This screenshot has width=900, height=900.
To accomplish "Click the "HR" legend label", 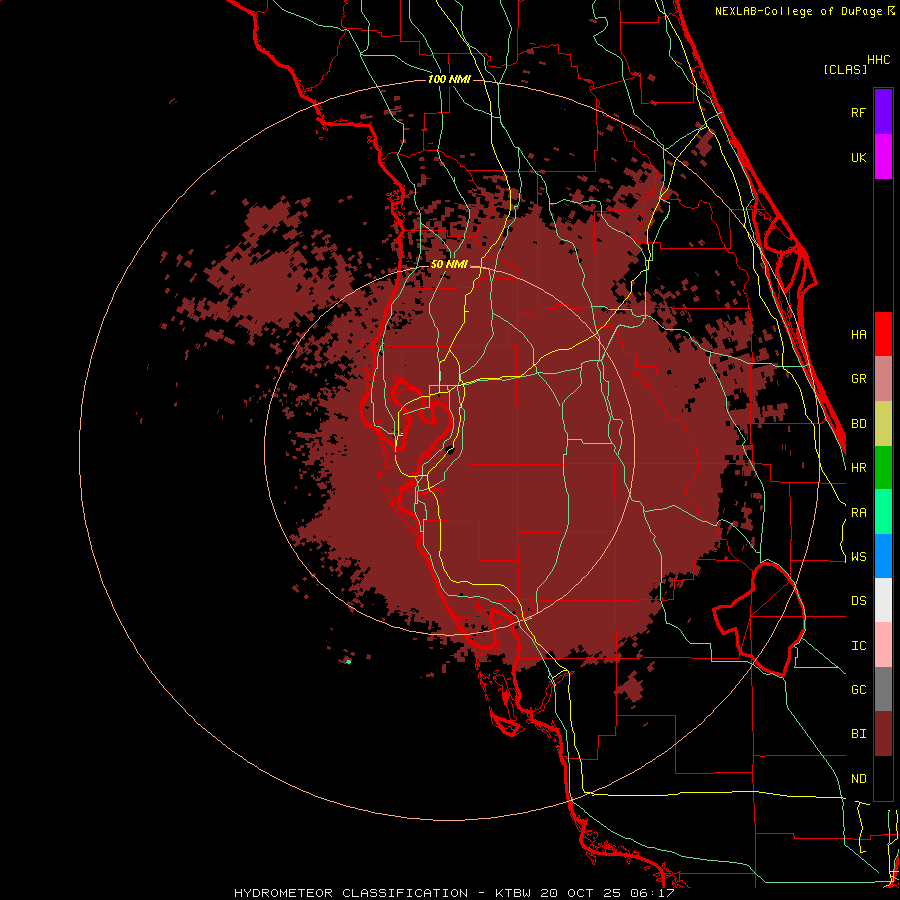I will coord(858,468).
